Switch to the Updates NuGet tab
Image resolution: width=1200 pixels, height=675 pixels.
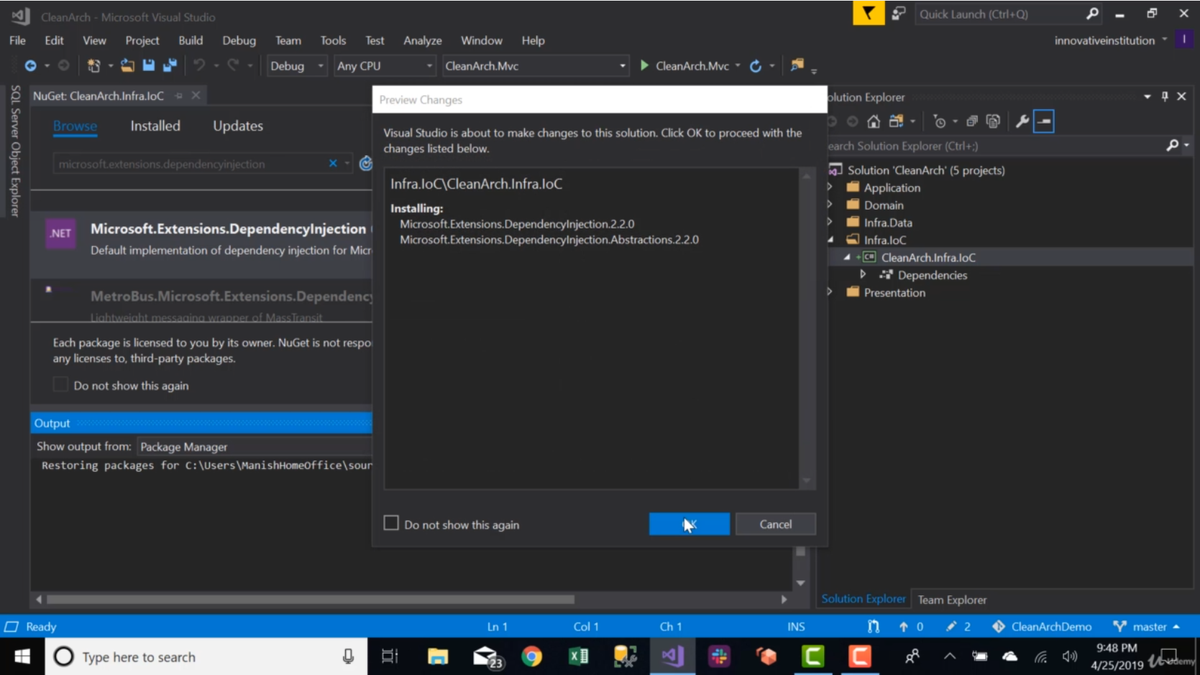238,126
